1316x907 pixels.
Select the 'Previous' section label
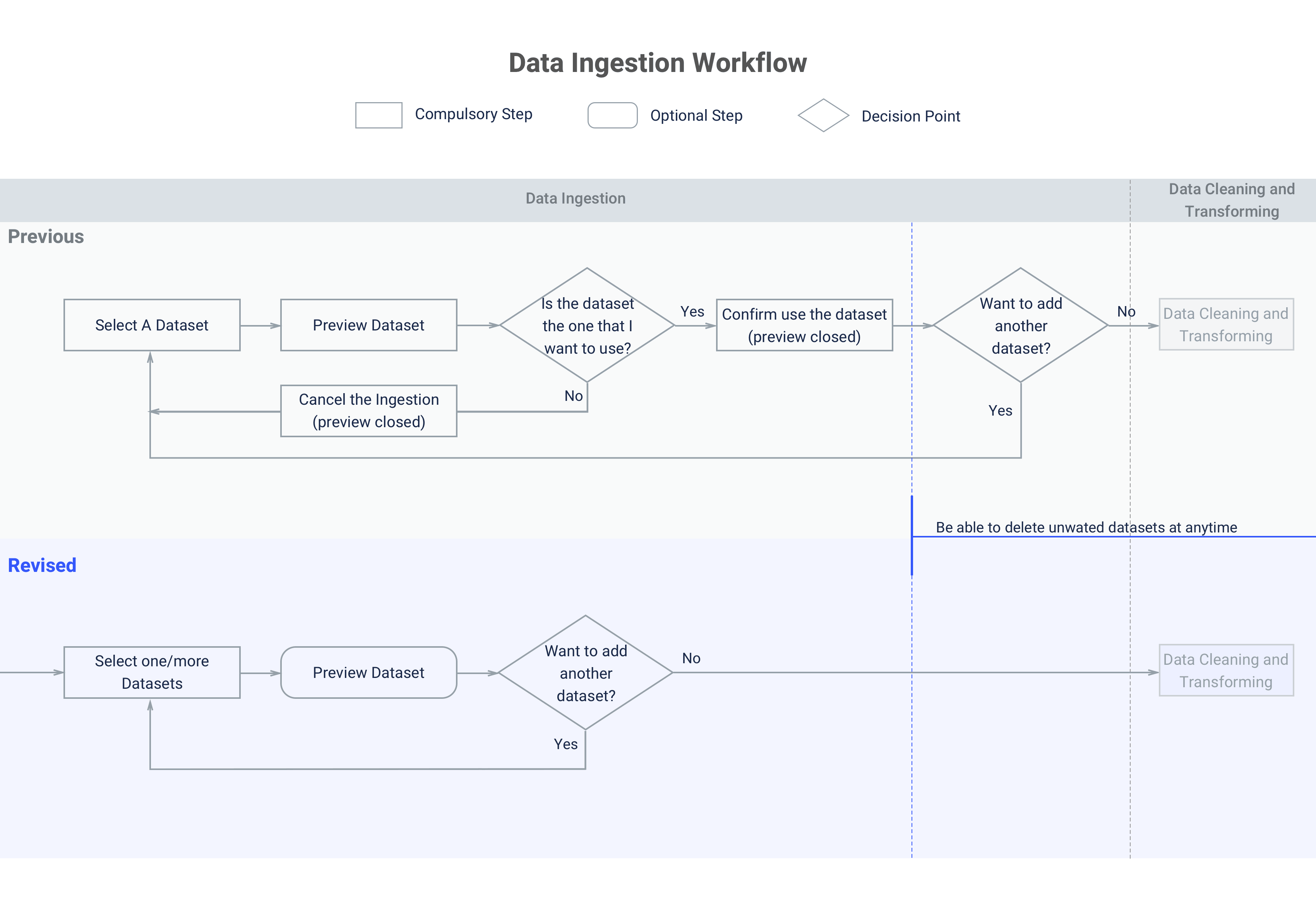pos(46,236)
